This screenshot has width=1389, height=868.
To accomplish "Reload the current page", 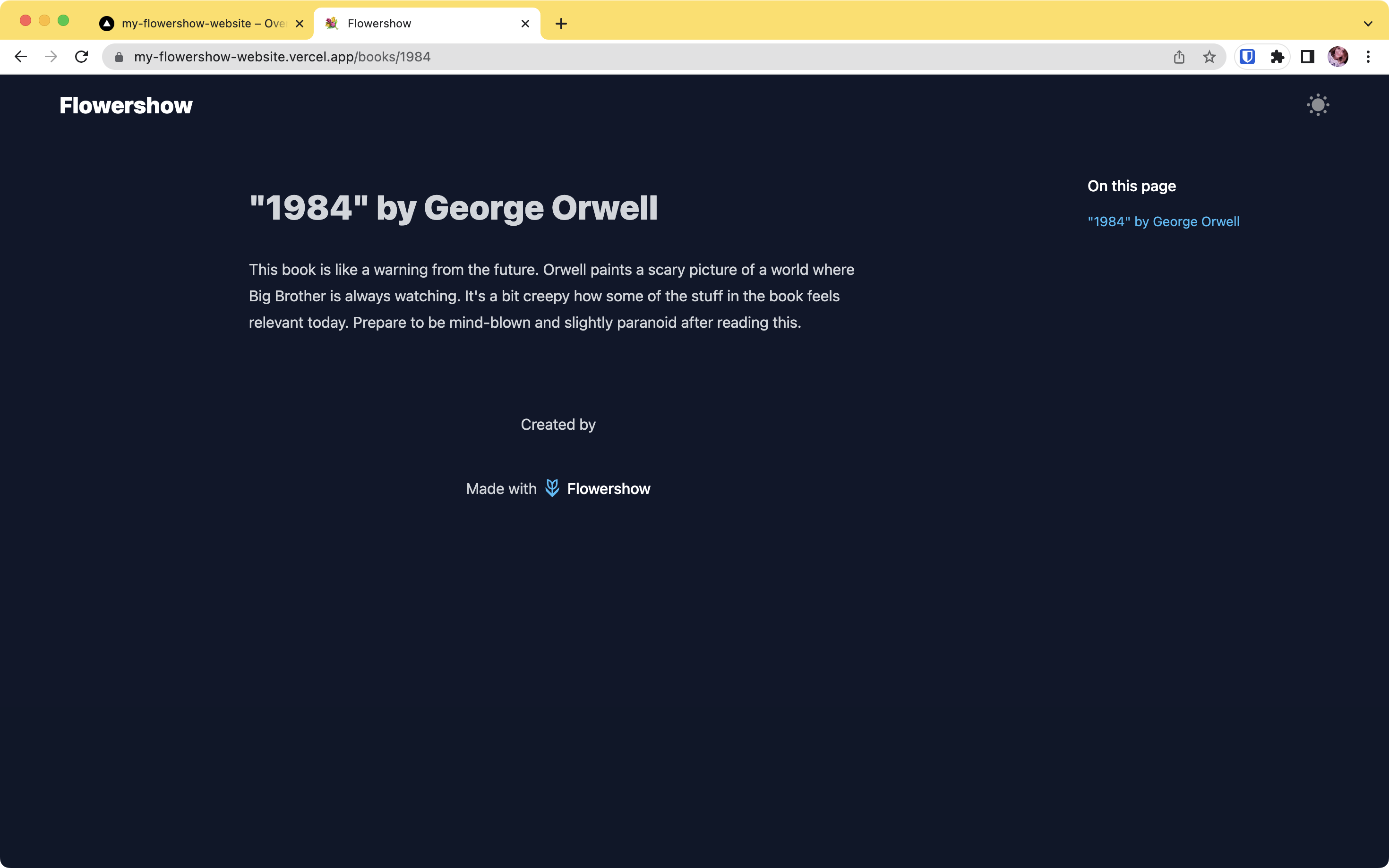I will 82,57.
